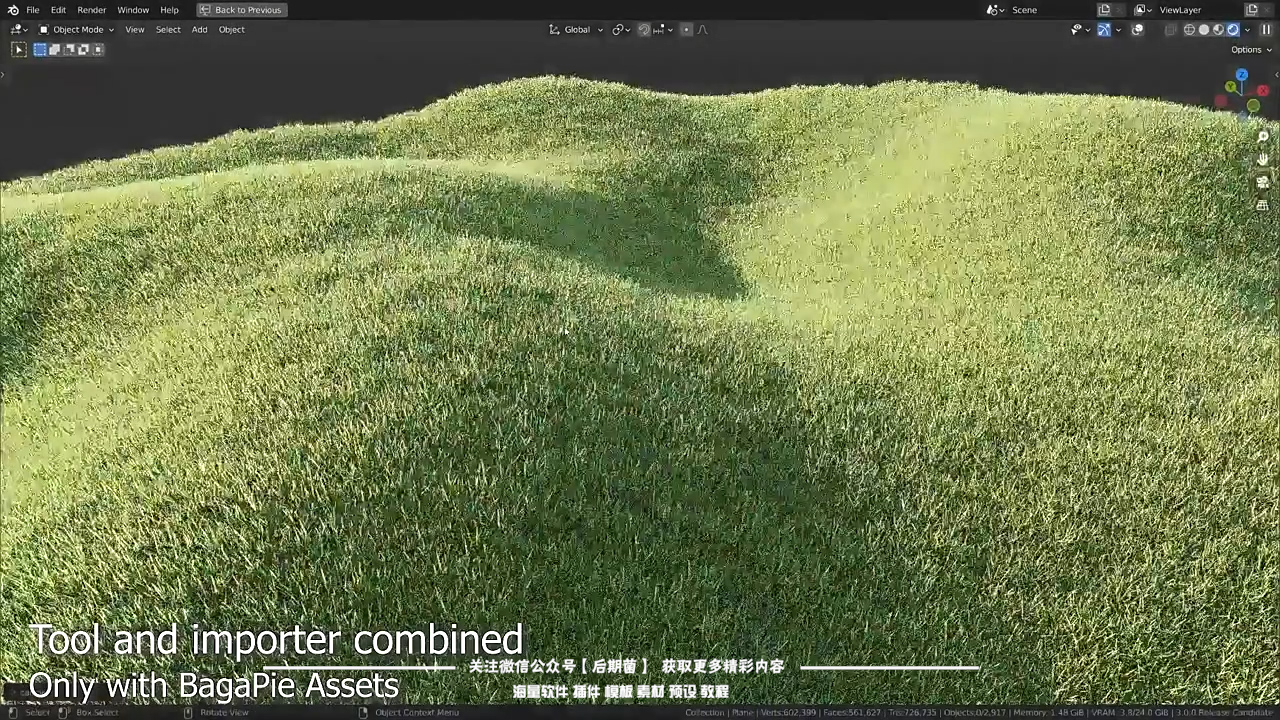Select the tweak select tool icon

(19, 49)
